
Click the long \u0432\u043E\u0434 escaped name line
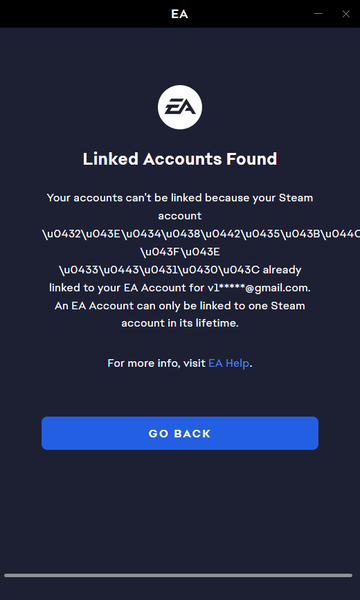coord(201,234)
